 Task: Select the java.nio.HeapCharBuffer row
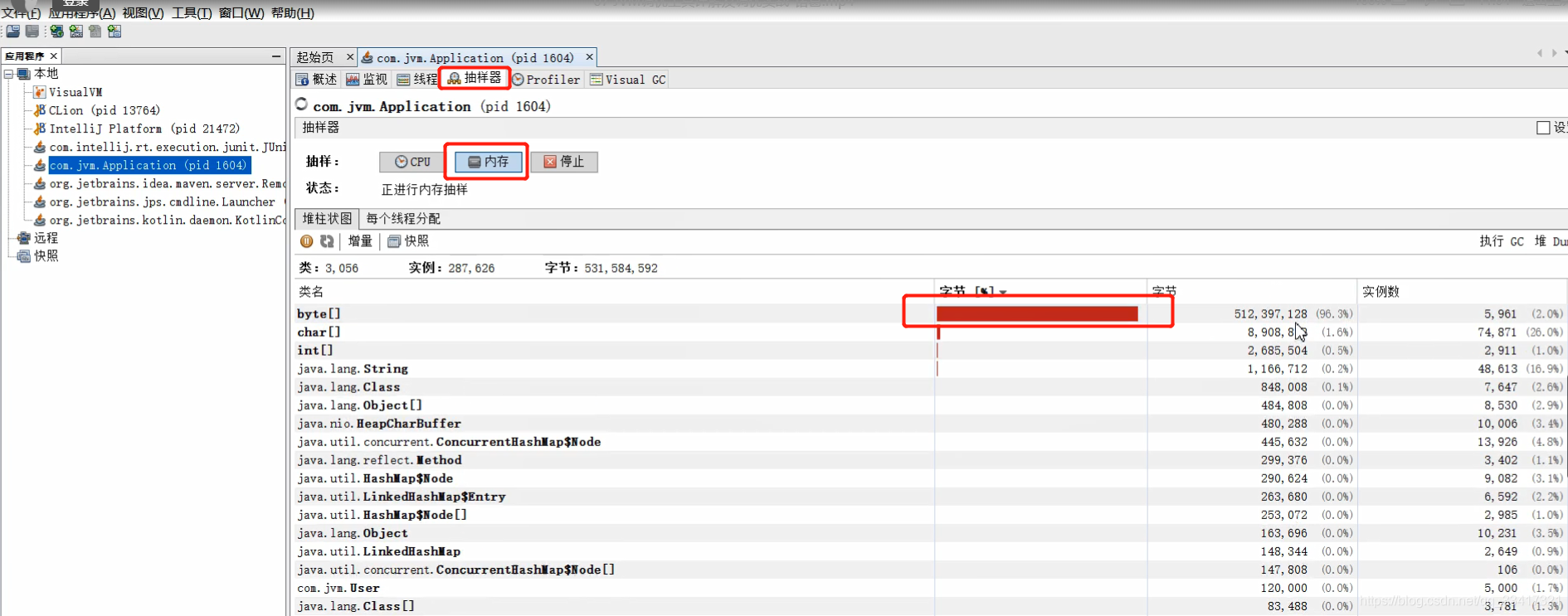click(929, 424)
